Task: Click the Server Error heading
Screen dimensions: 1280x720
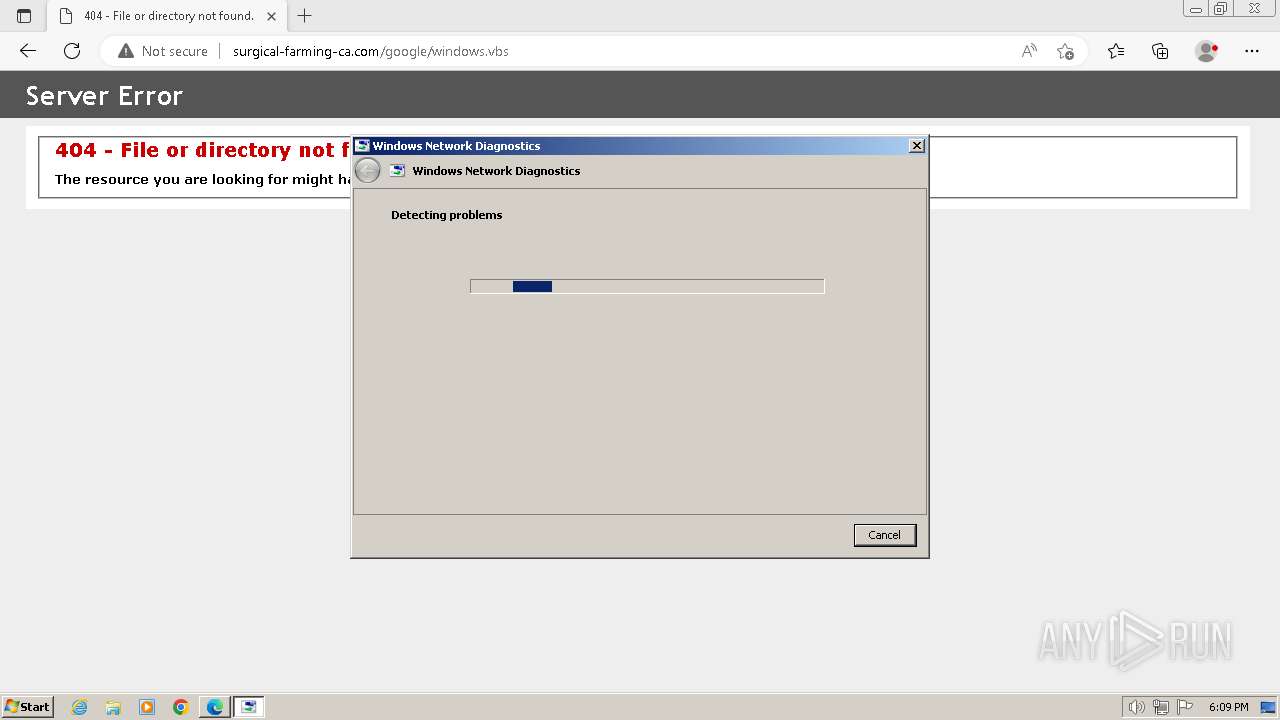Action: [x=104, y=96]
